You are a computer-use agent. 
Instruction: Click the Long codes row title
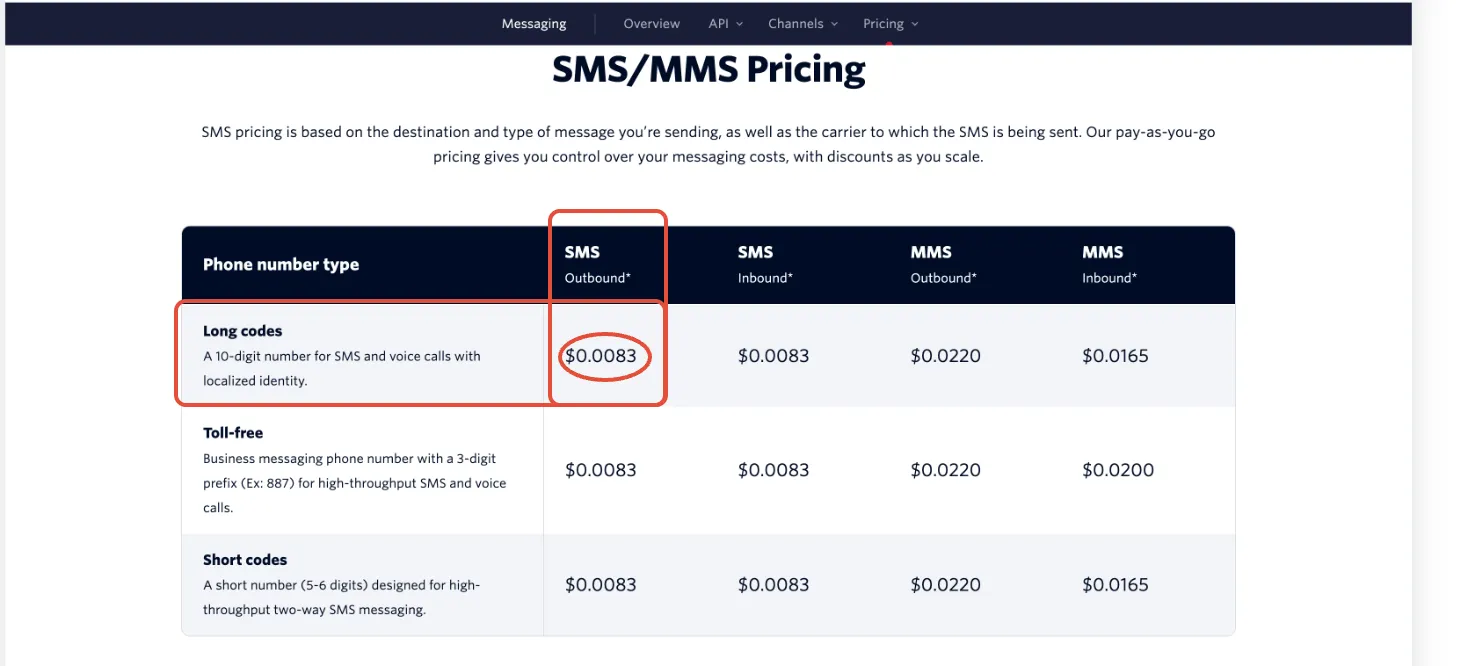pyautogui.click(x=243, y=331)
